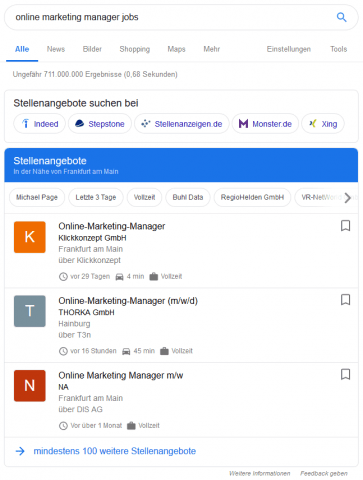This screenshot has height=480, width=363.
Task: Click the Stellenanzeigen.de logo icon
Action: pos(146,124)
